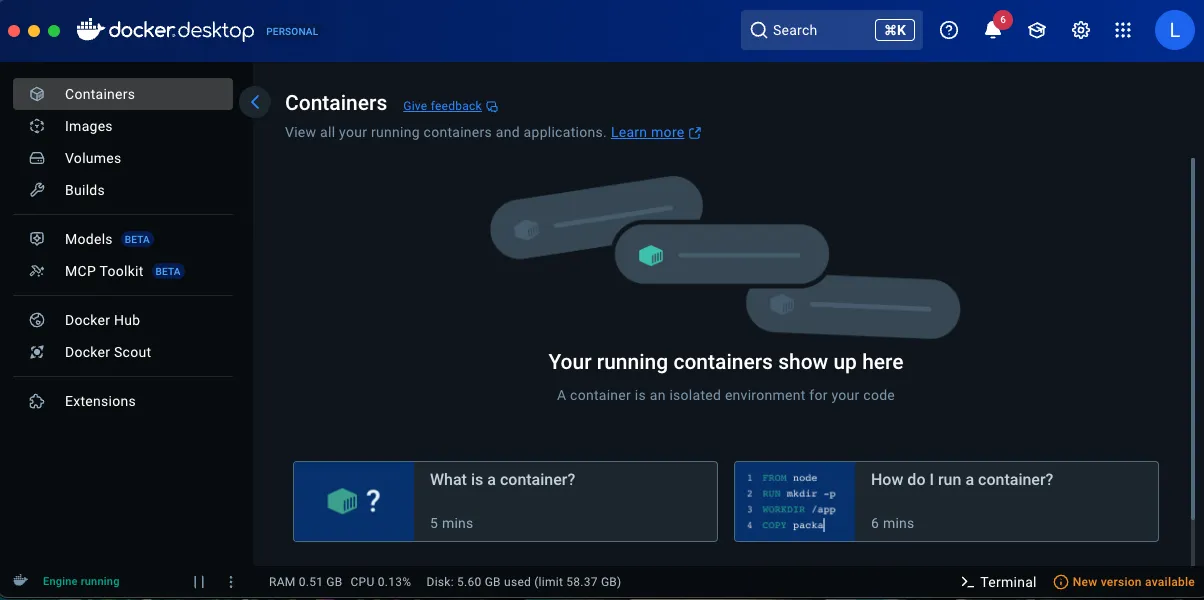Click the Give feedback link
The height and width of the screenshot is (600, 1204).
pyautogui.click(x=442, y=106)
